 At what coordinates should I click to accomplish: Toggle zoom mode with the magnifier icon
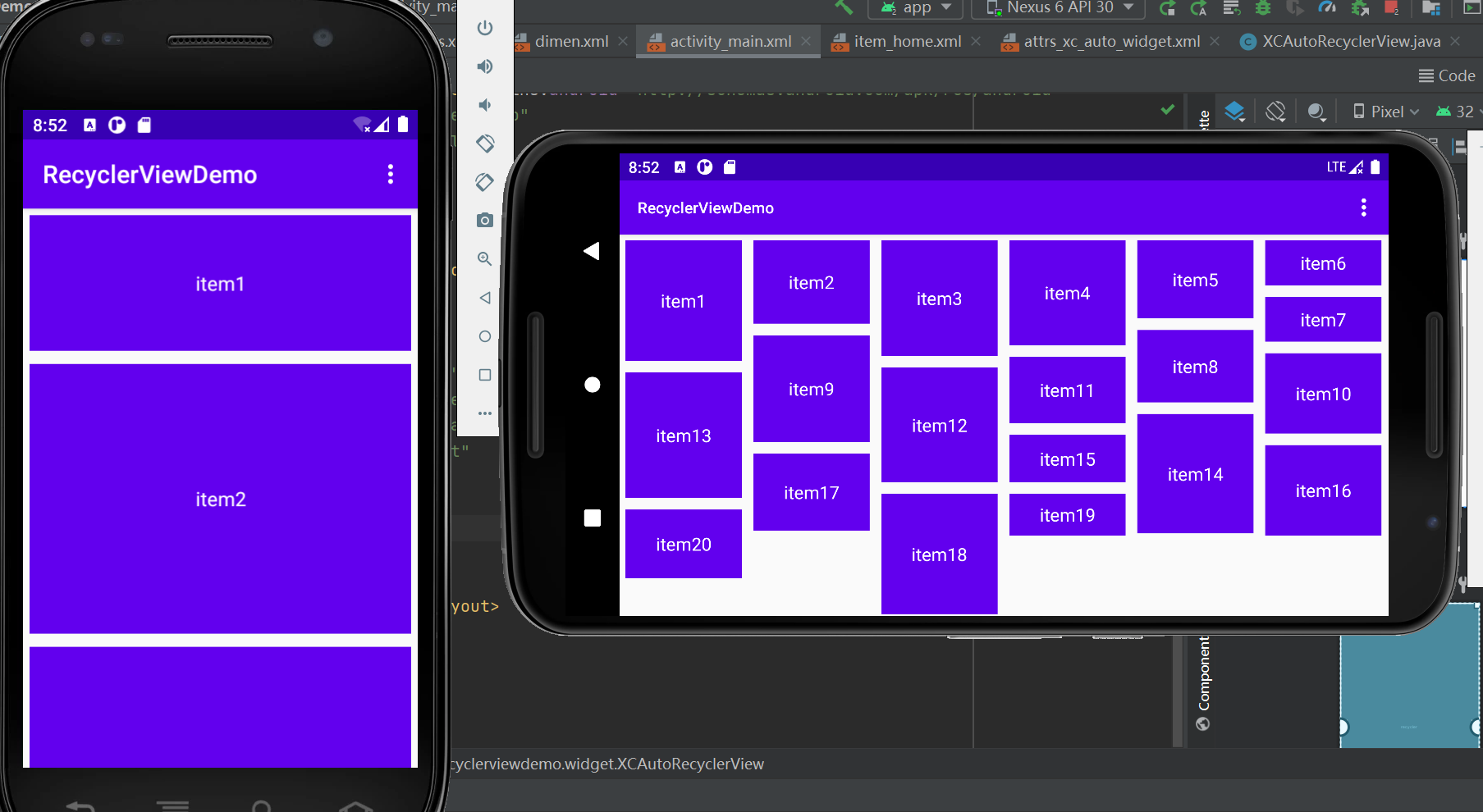tap(485, 258)
